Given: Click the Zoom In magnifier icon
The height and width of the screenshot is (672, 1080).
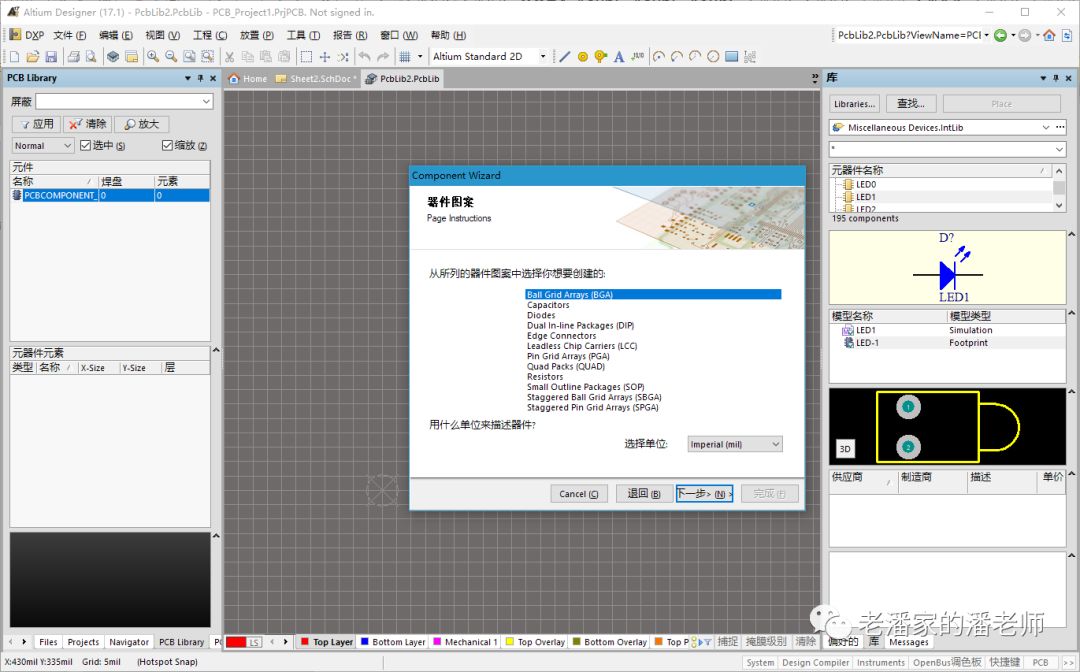Looking at the screenshot, I should (154, 57).
